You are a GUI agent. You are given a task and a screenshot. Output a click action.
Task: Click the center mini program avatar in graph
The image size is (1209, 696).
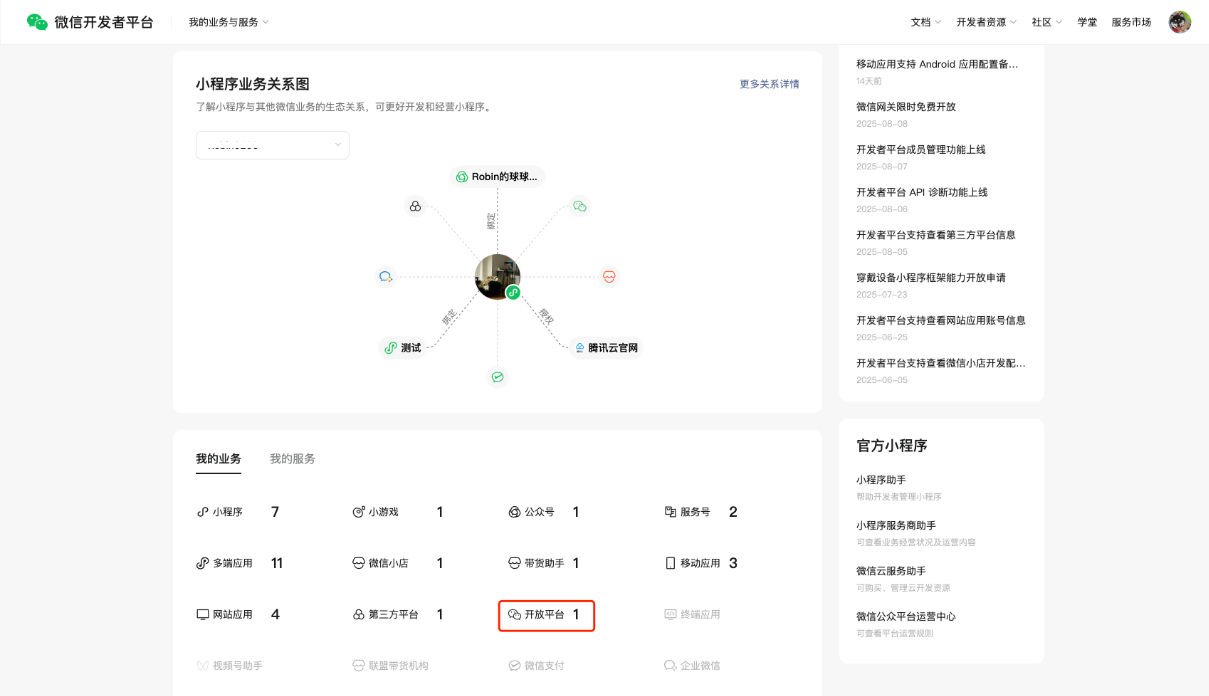click(497, 277)
